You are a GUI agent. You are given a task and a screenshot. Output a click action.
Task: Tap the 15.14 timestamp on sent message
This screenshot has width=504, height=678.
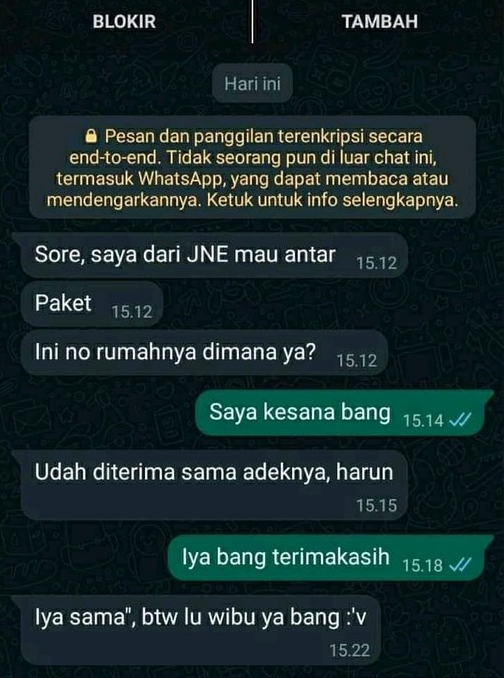coord(423,420)
